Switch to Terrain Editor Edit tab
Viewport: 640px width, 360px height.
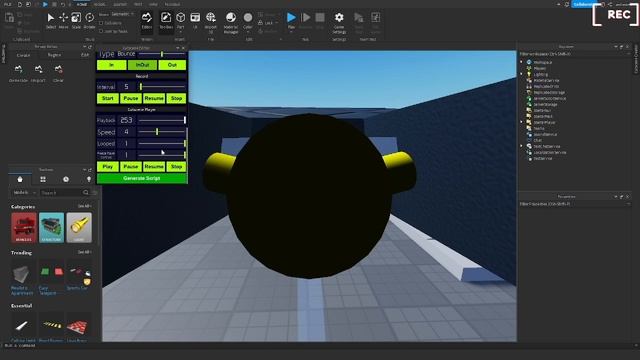84,55
